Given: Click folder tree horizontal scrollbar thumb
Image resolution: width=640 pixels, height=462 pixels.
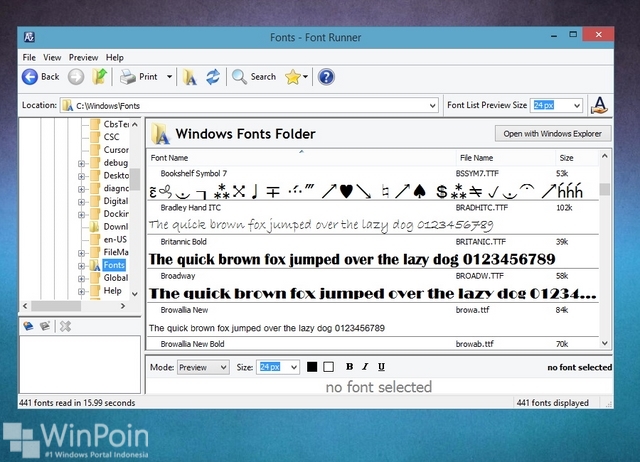Looking at the screenshot, I should pyautogui.click(x=56, y=306).
